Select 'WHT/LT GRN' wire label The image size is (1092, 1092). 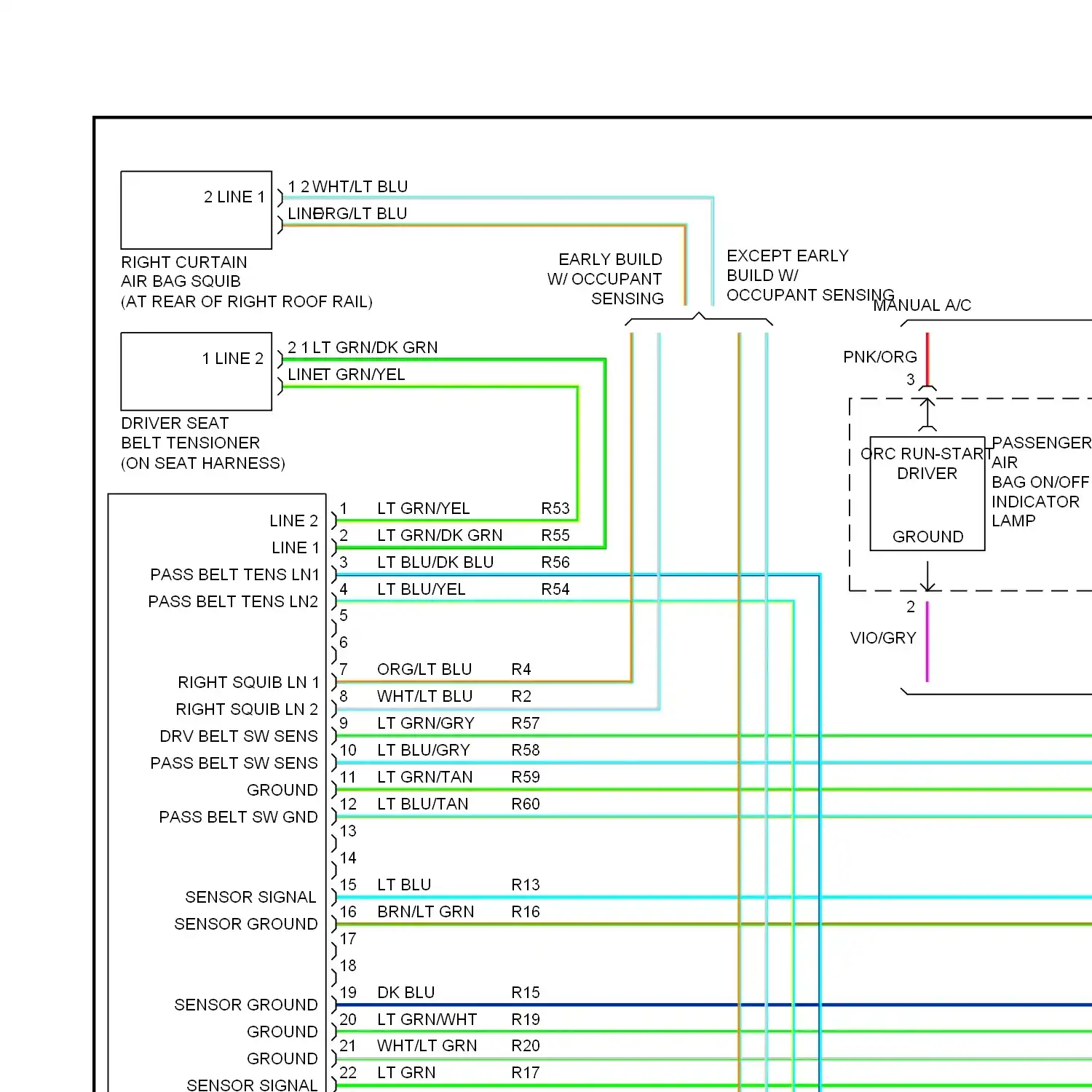427,1045
